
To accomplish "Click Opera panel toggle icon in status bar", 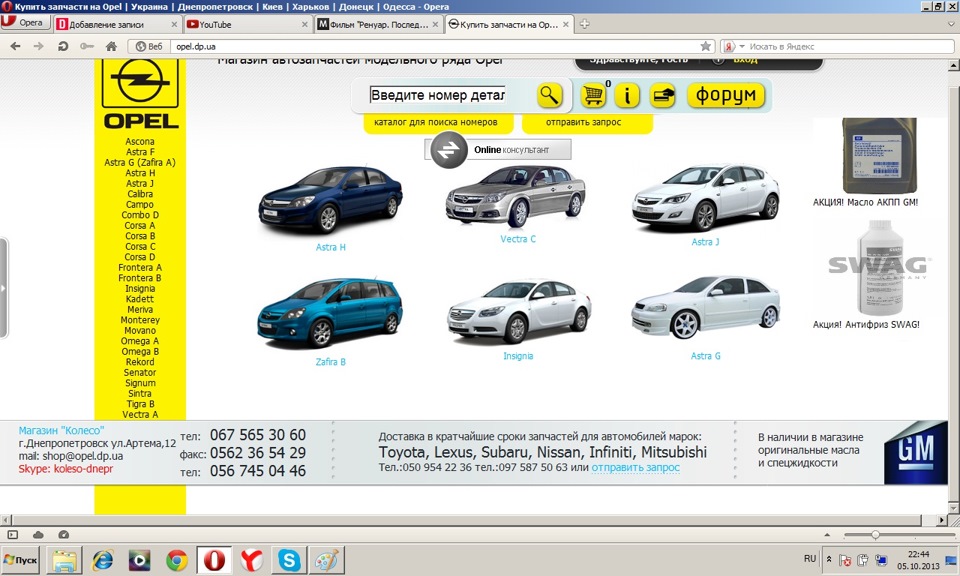I will pos(13,534).
